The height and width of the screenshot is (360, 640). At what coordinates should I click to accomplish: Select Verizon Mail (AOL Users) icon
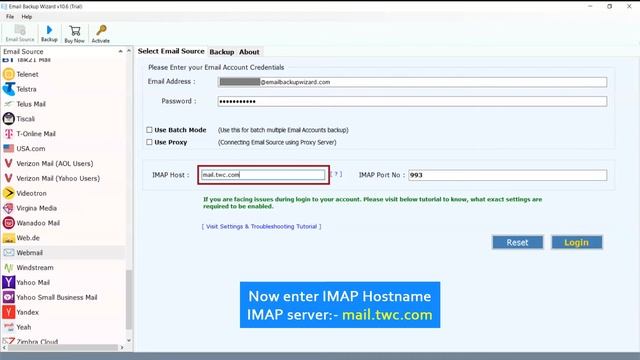click(9, 163)
